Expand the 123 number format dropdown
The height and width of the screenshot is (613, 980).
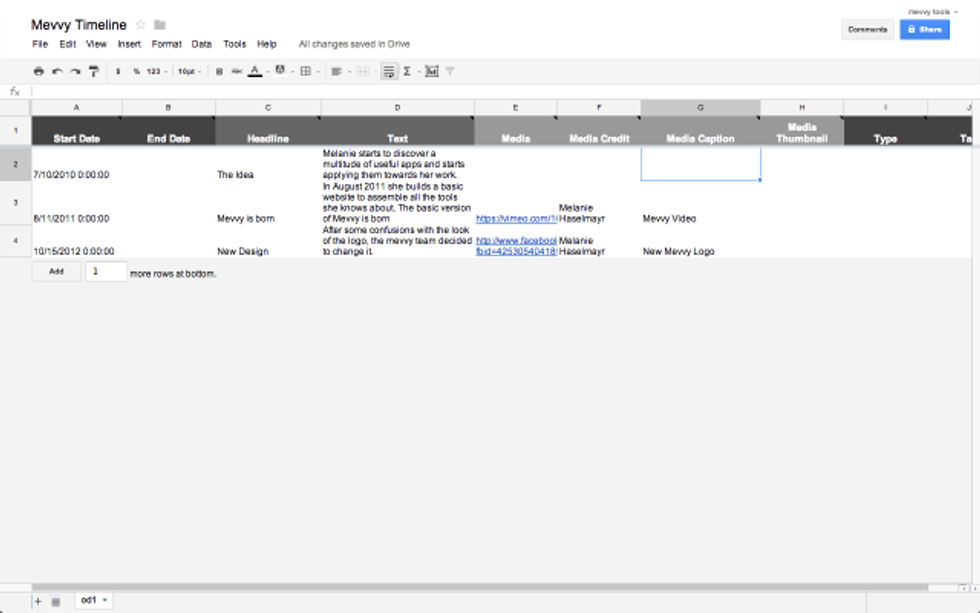(156, 72)
